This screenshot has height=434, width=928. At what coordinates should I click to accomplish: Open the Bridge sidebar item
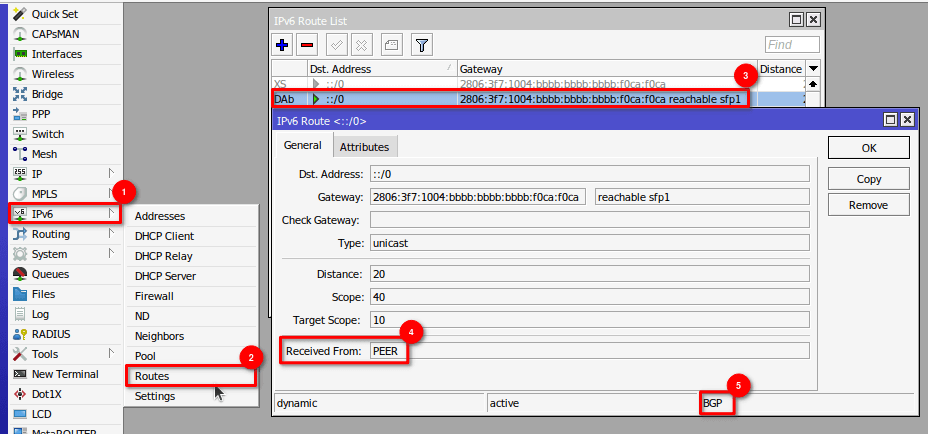[47, 94]
